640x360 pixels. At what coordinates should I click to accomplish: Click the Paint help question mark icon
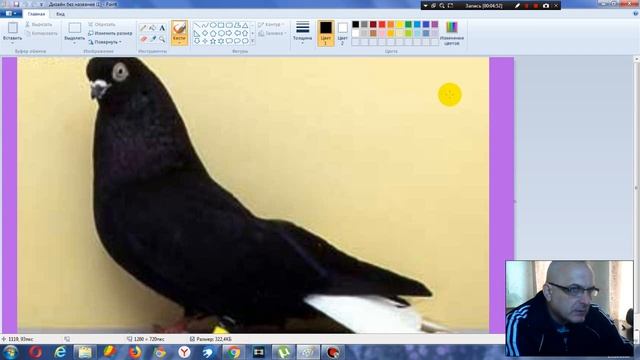click(x=636, y=13)
